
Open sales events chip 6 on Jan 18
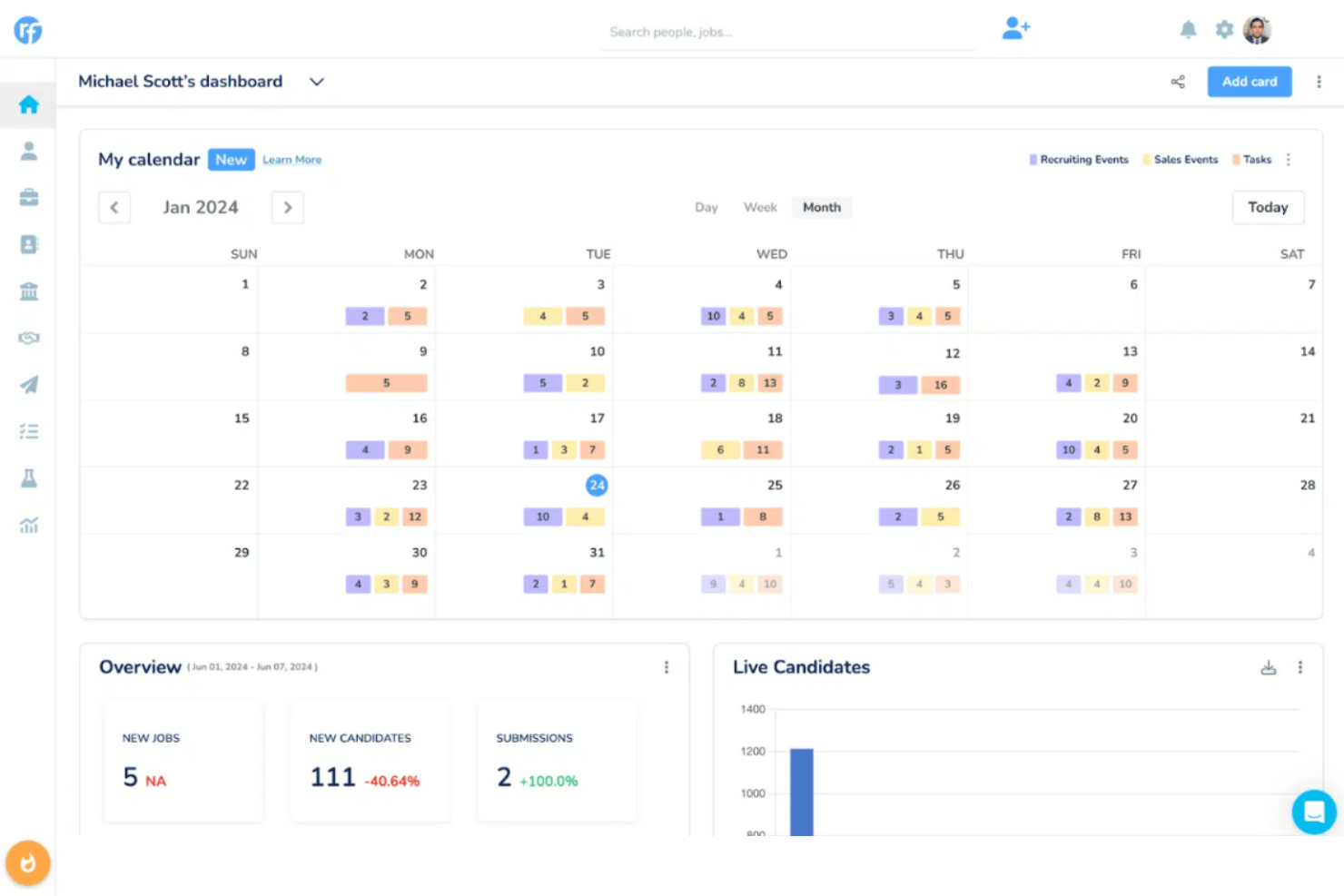[x=720, y=449]
